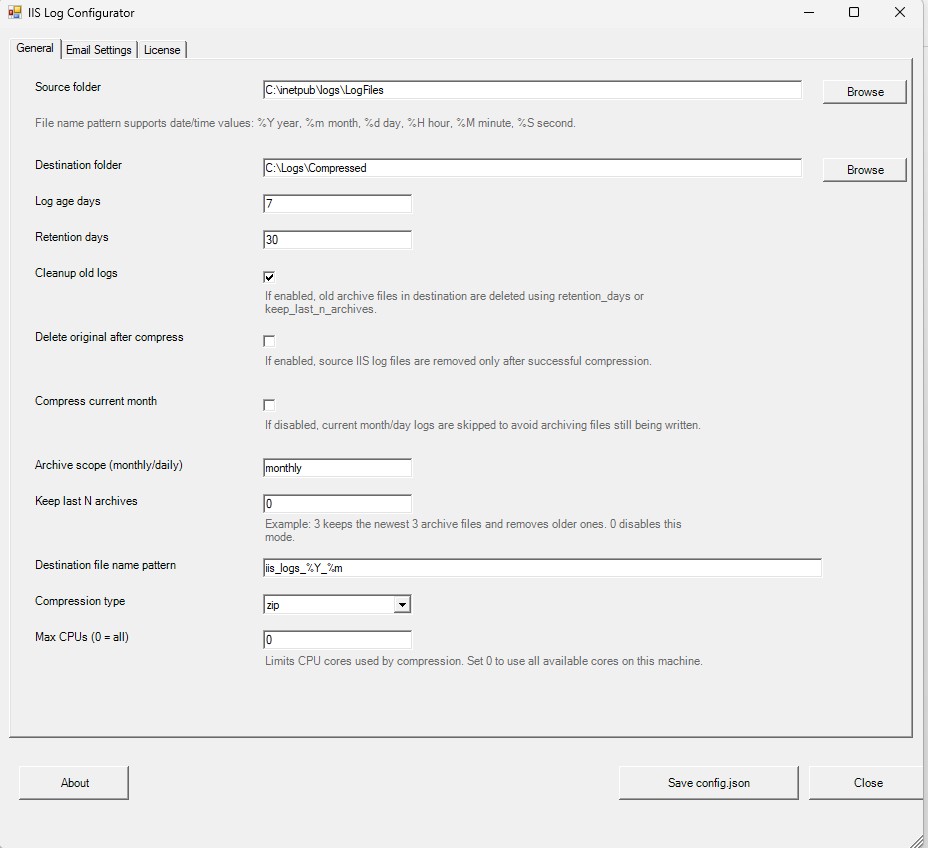
Task: Browse for the Destination folder
Action: 865,170
